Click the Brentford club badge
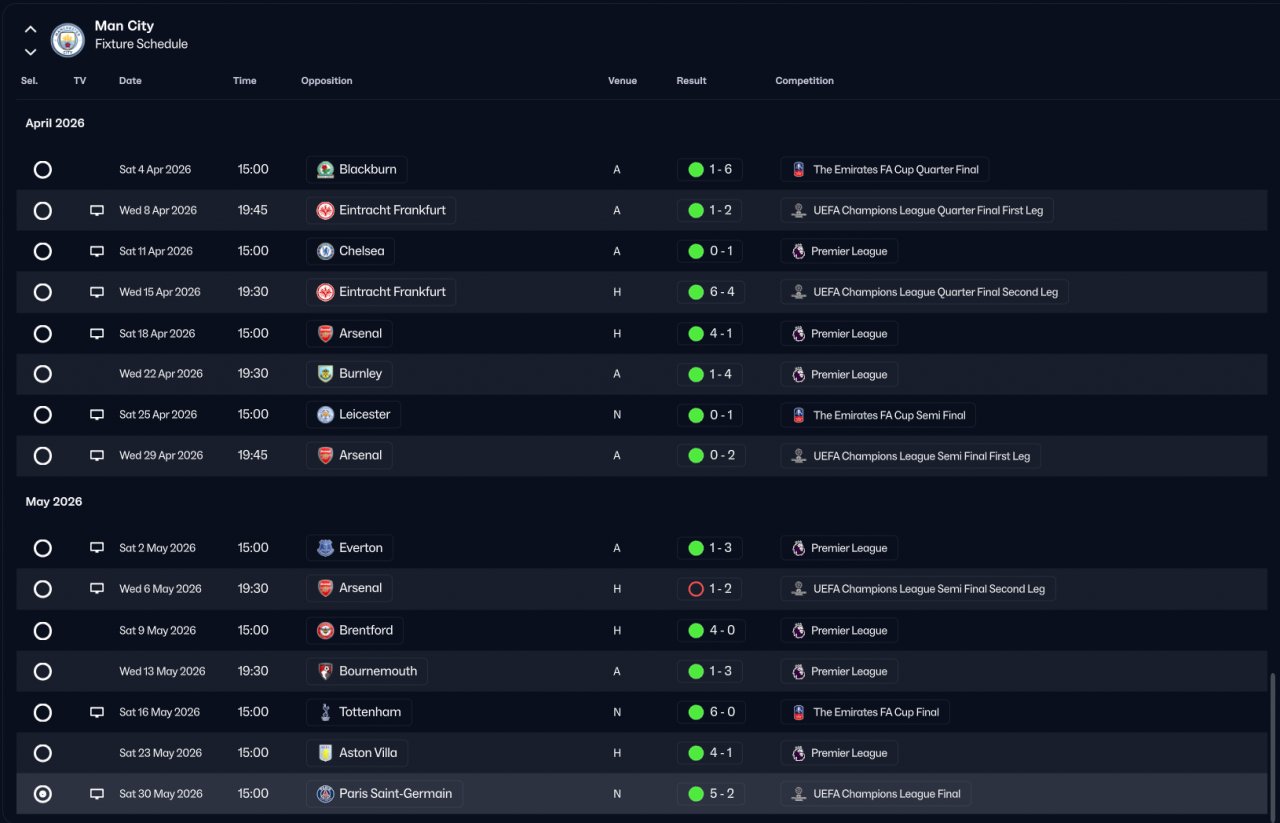 pyautogui.click(x=325, y=630)
